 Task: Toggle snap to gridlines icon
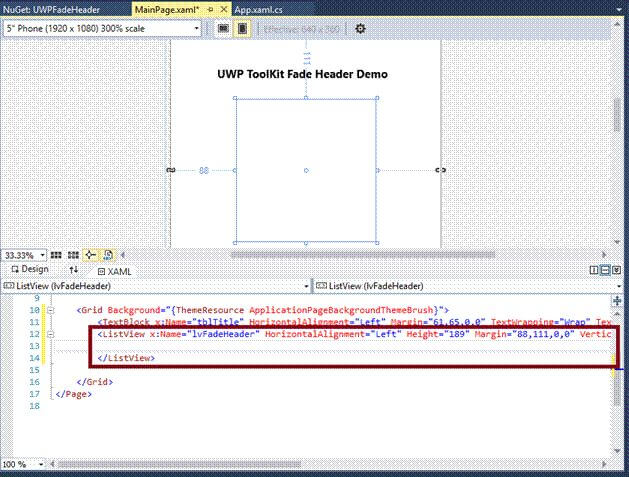tap(73, 255)
